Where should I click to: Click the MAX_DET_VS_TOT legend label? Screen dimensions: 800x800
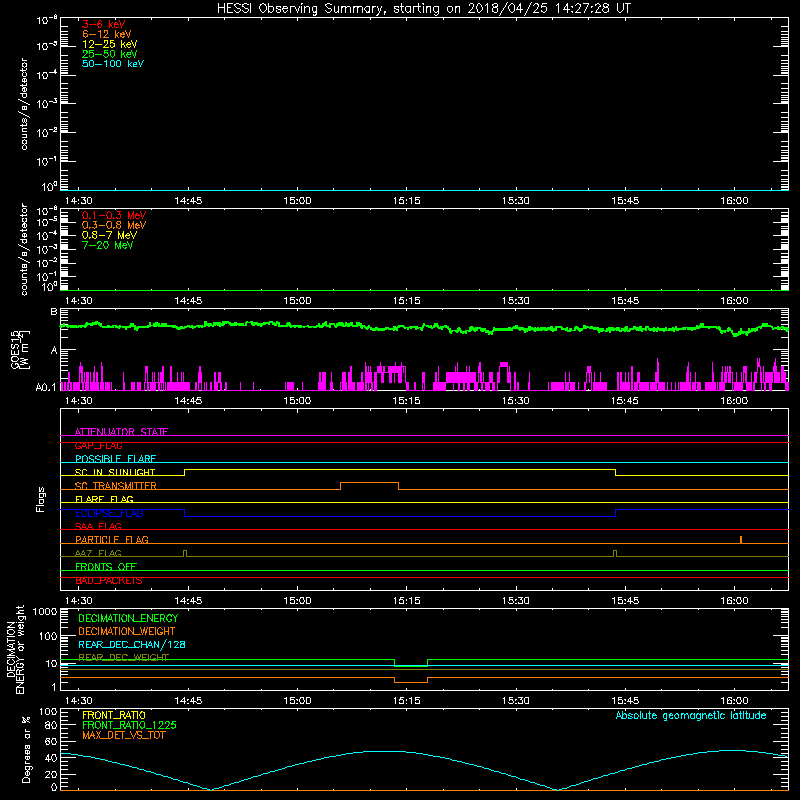[x=124, y=735]
